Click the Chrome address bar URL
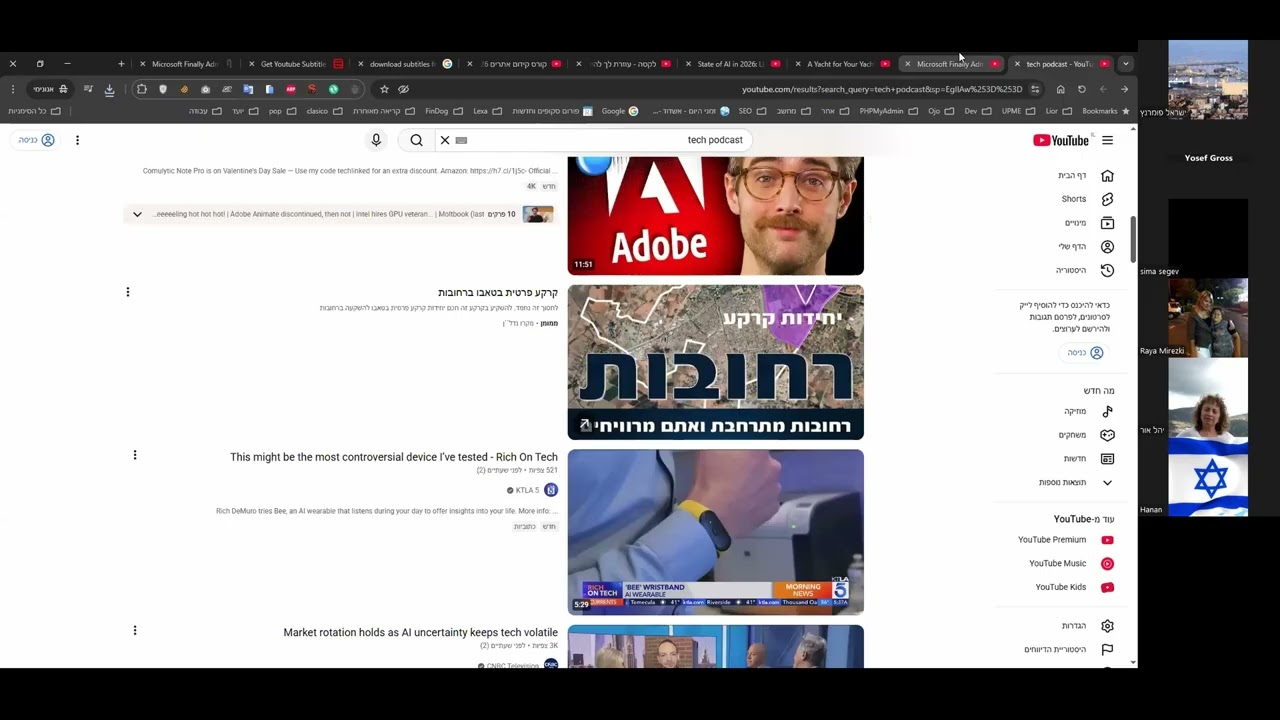The width and height of the screenshot is (1280, 720). (x=882, y=89)
